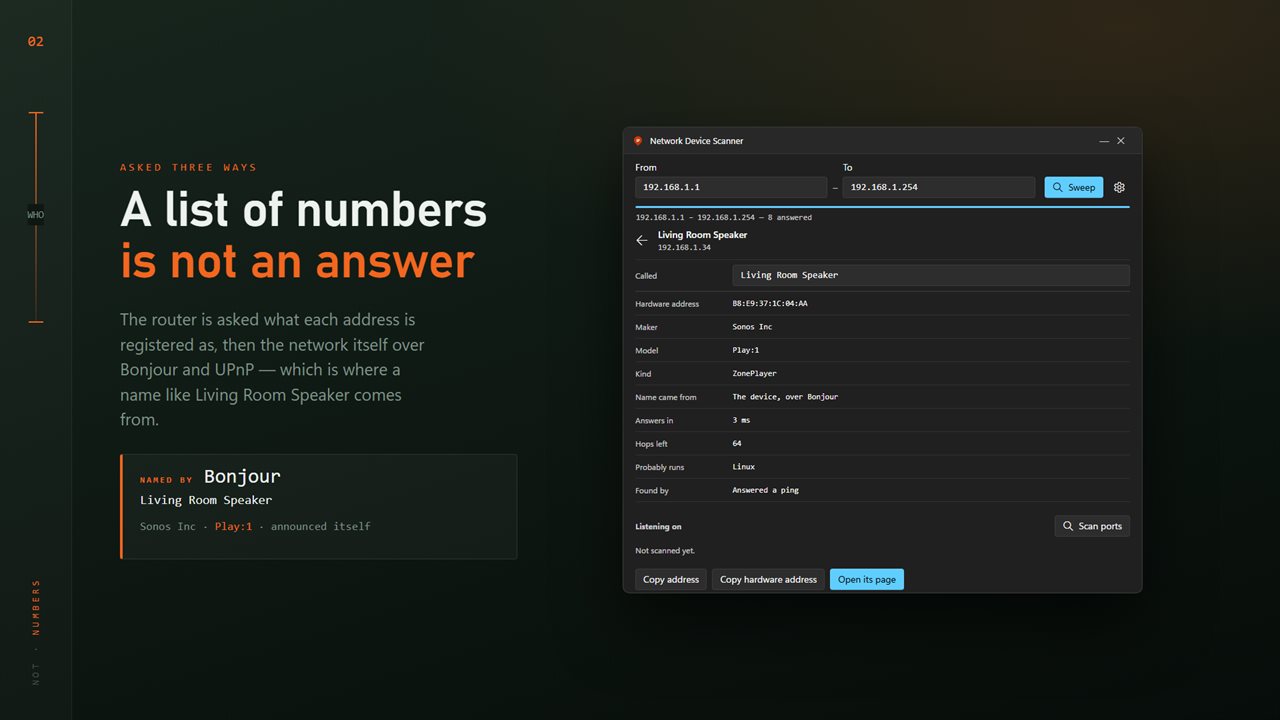Open the scanner settings gear
Viewport: 1280px width, 720px height.
(1119, 187)
